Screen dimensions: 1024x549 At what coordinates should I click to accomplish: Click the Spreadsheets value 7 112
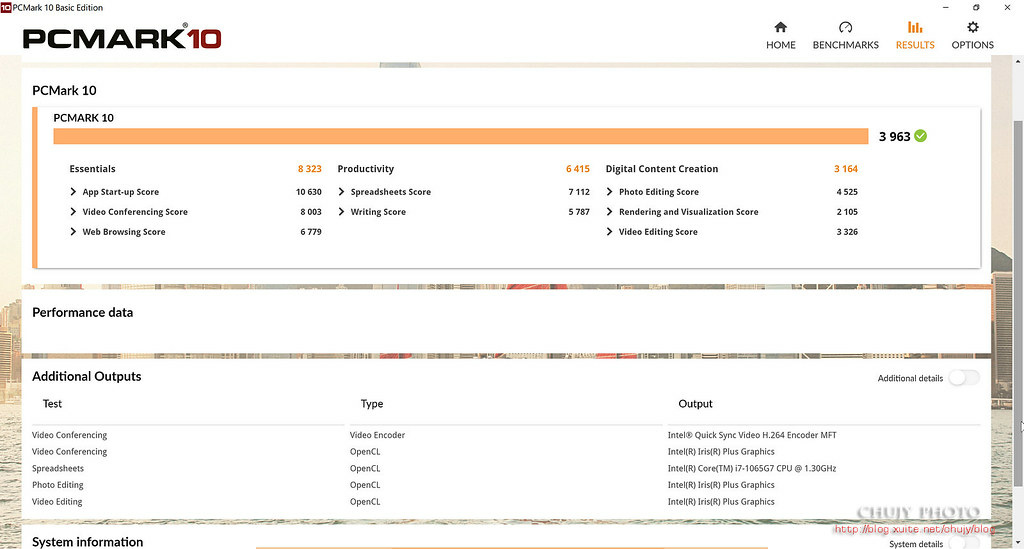(579, 192)
